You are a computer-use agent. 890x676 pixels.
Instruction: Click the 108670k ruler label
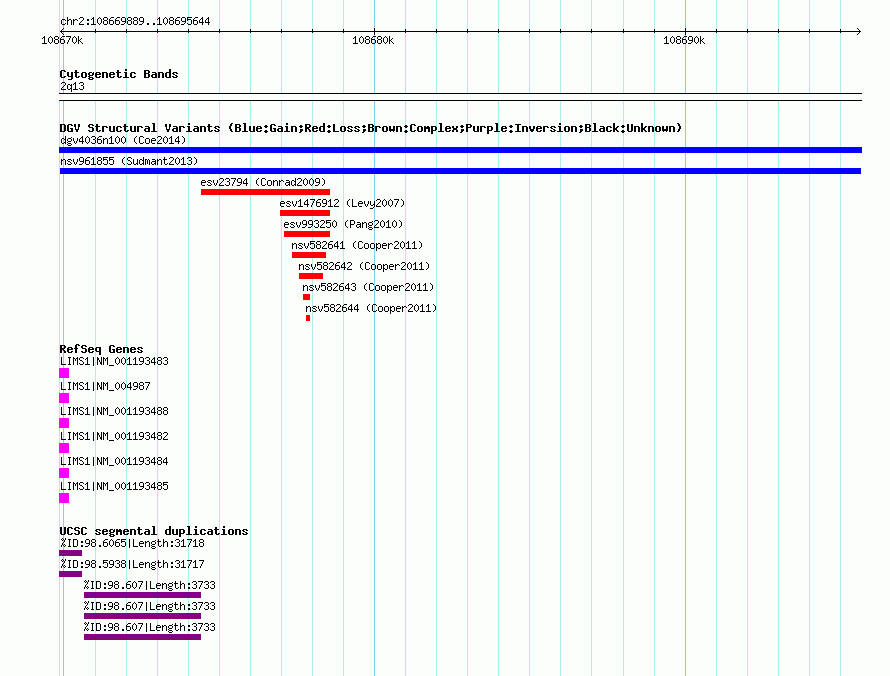(x=62, y=40)
